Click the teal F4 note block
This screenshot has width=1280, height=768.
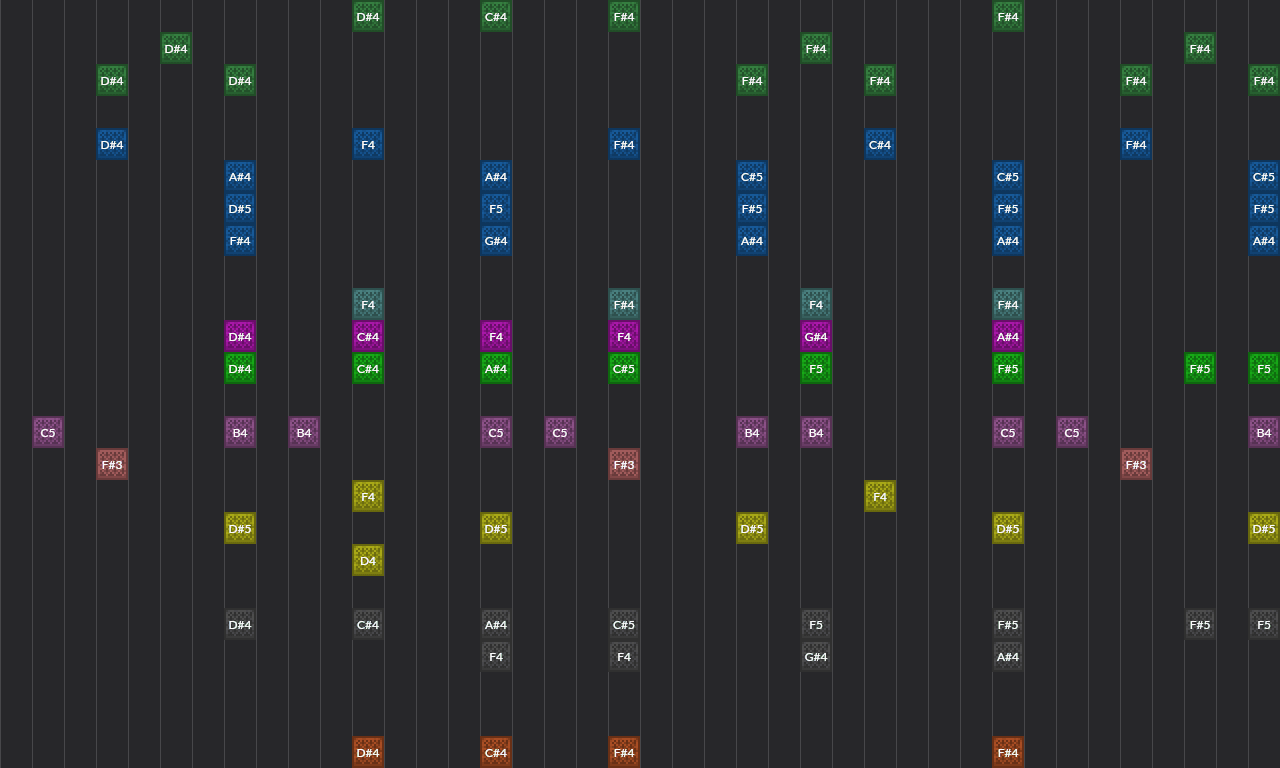(368, 304)
